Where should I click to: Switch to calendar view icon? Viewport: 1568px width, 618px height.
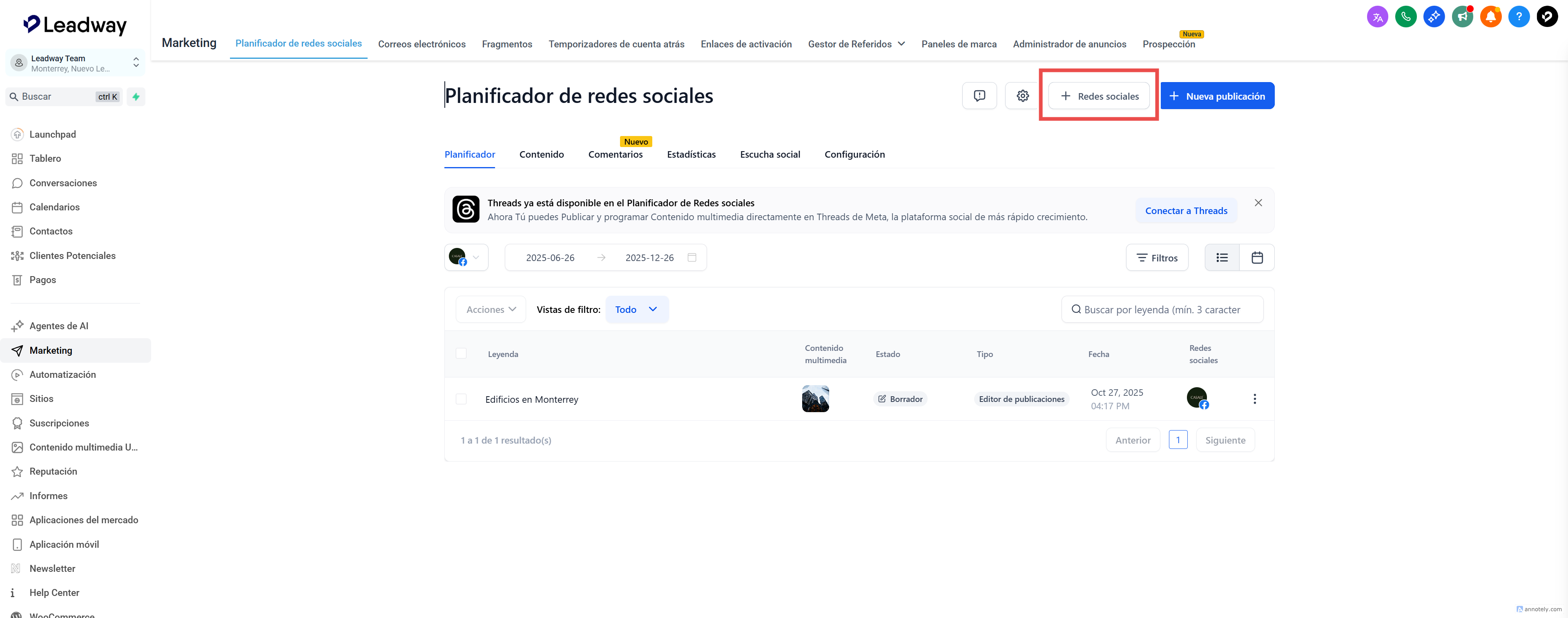tap(1256, 258)
